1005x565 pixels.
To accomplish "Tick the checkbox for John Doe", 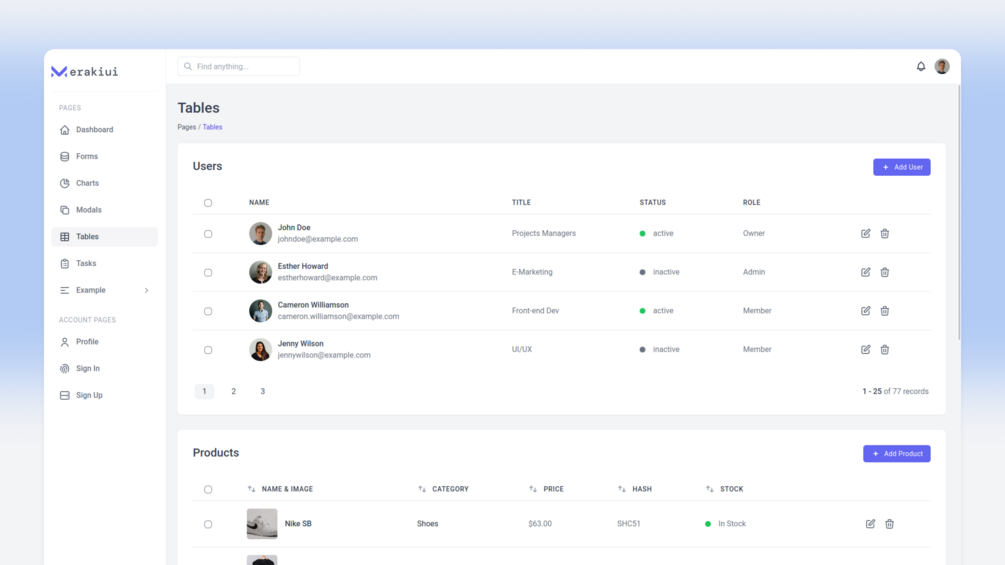I will tap(208, 234).
